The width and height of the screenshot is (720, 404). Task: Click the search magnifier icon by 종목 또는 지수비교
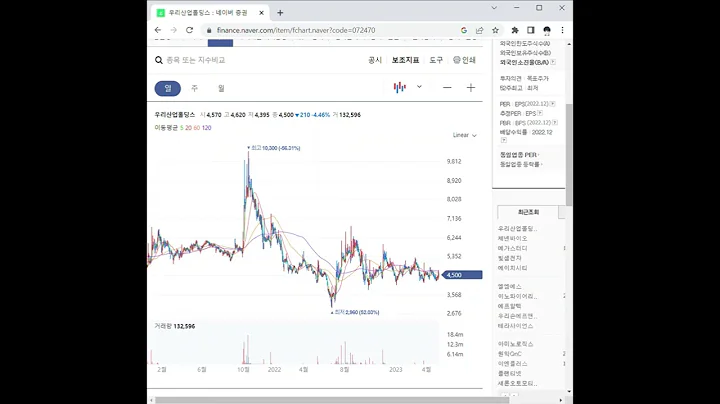[x=159, y=60]
